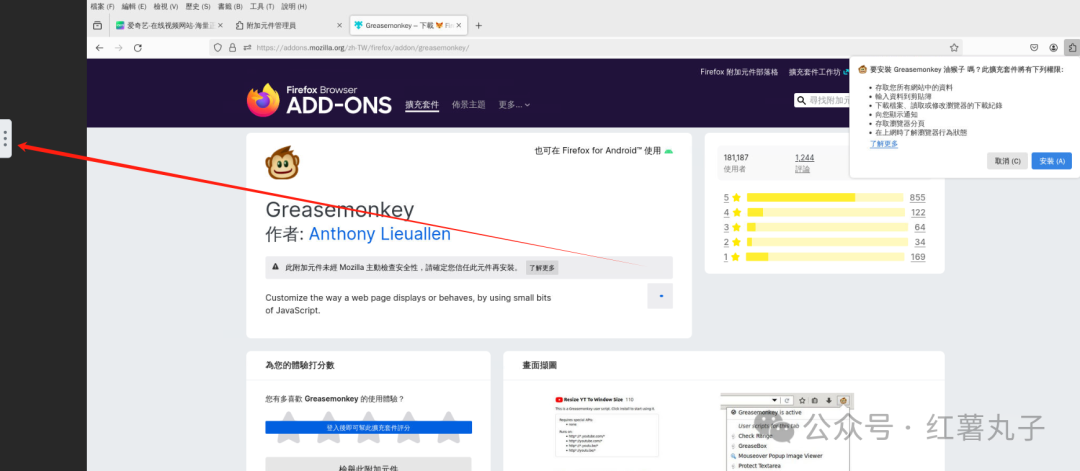1080x471 pixels.
Task: Open the 檢視 (V) menu
Action: click(x=165, y=6)
